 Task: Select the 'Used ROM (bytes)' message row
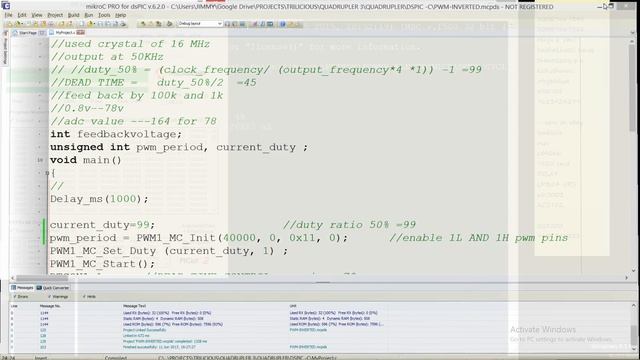pos(320,324)
